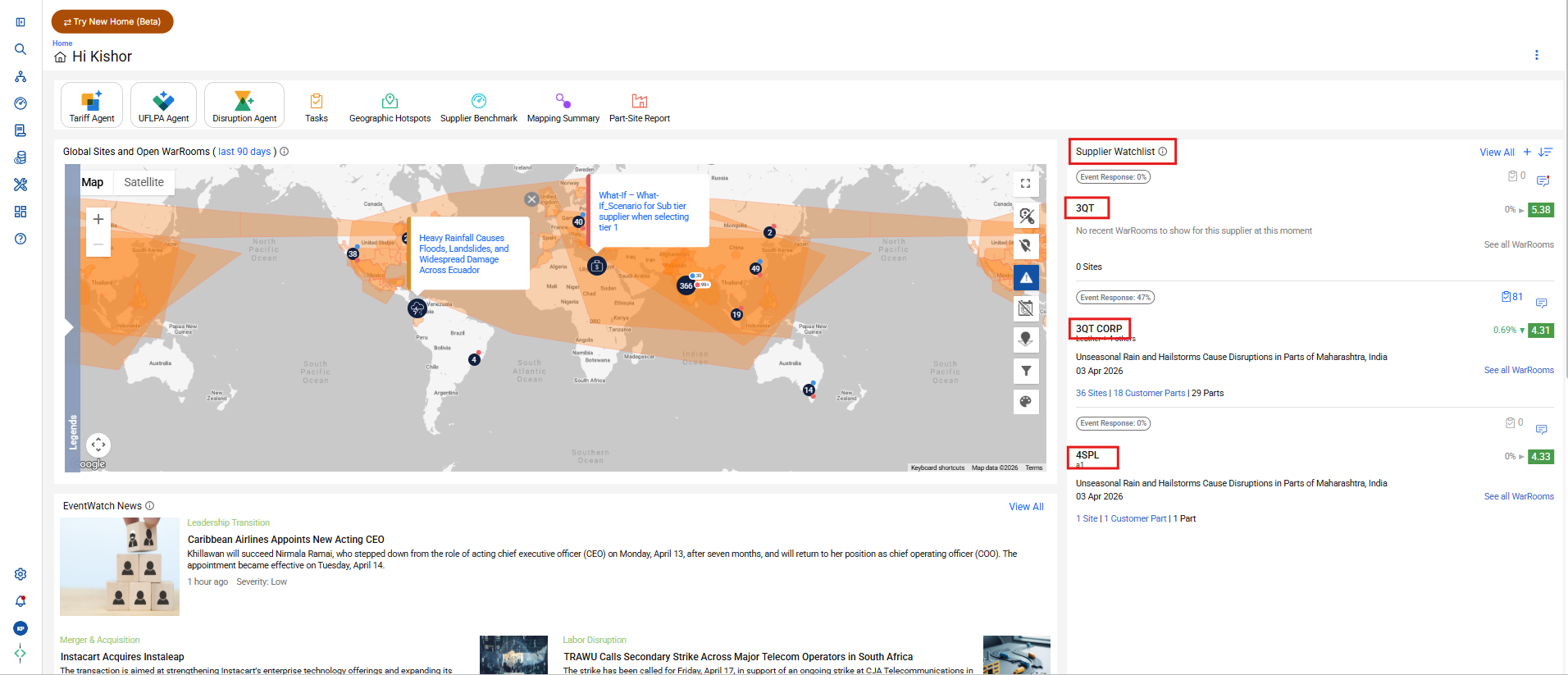This screenshot has height=675, width=1568.
Task: Open the map pan camera control
Action: click(98, 445)
